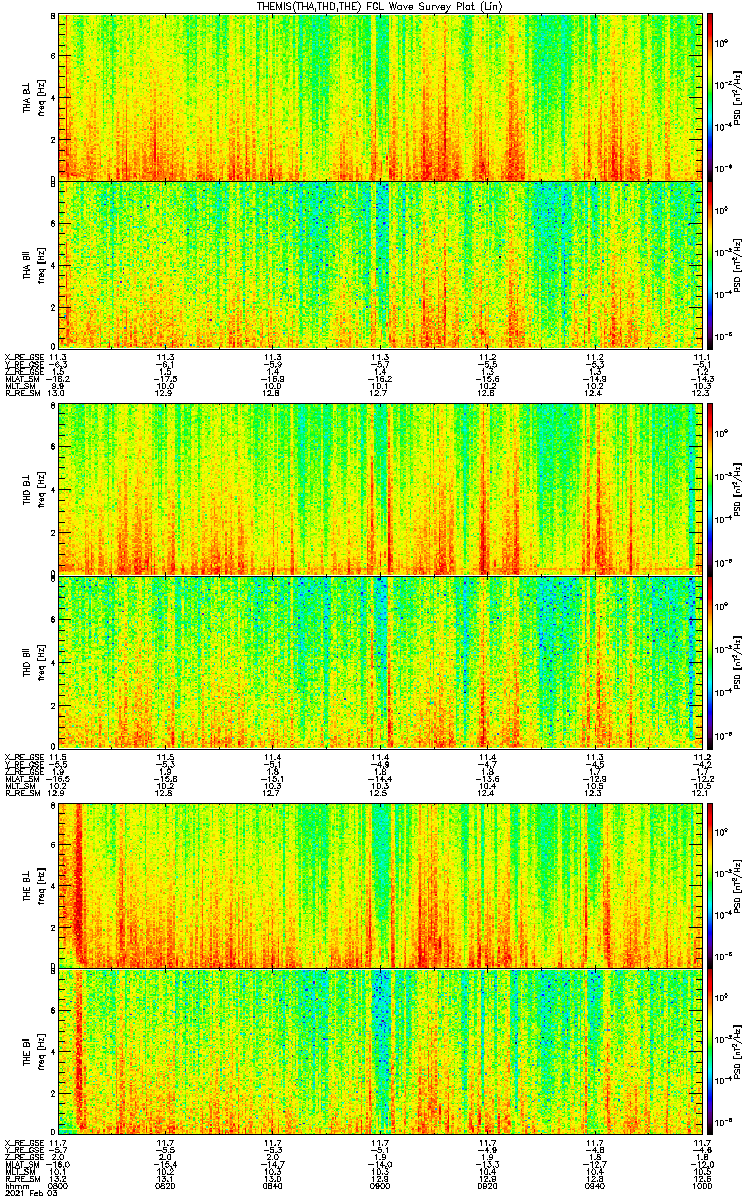
Task: Select the THE B-perpendicular spectrogram panel
Action: click(x=378, y=884)
